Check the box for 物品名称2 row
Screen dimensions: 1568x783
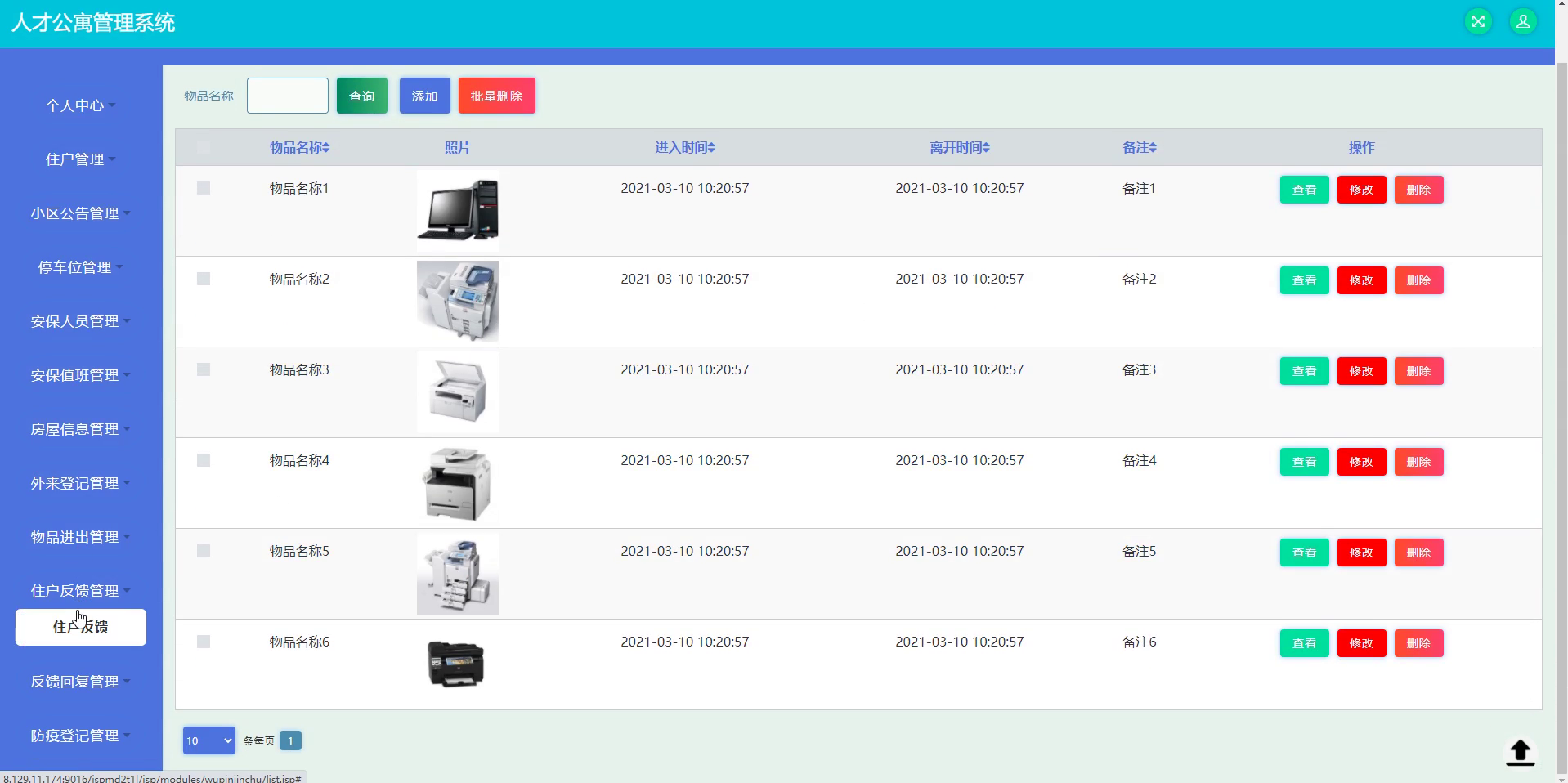point(204,279)
